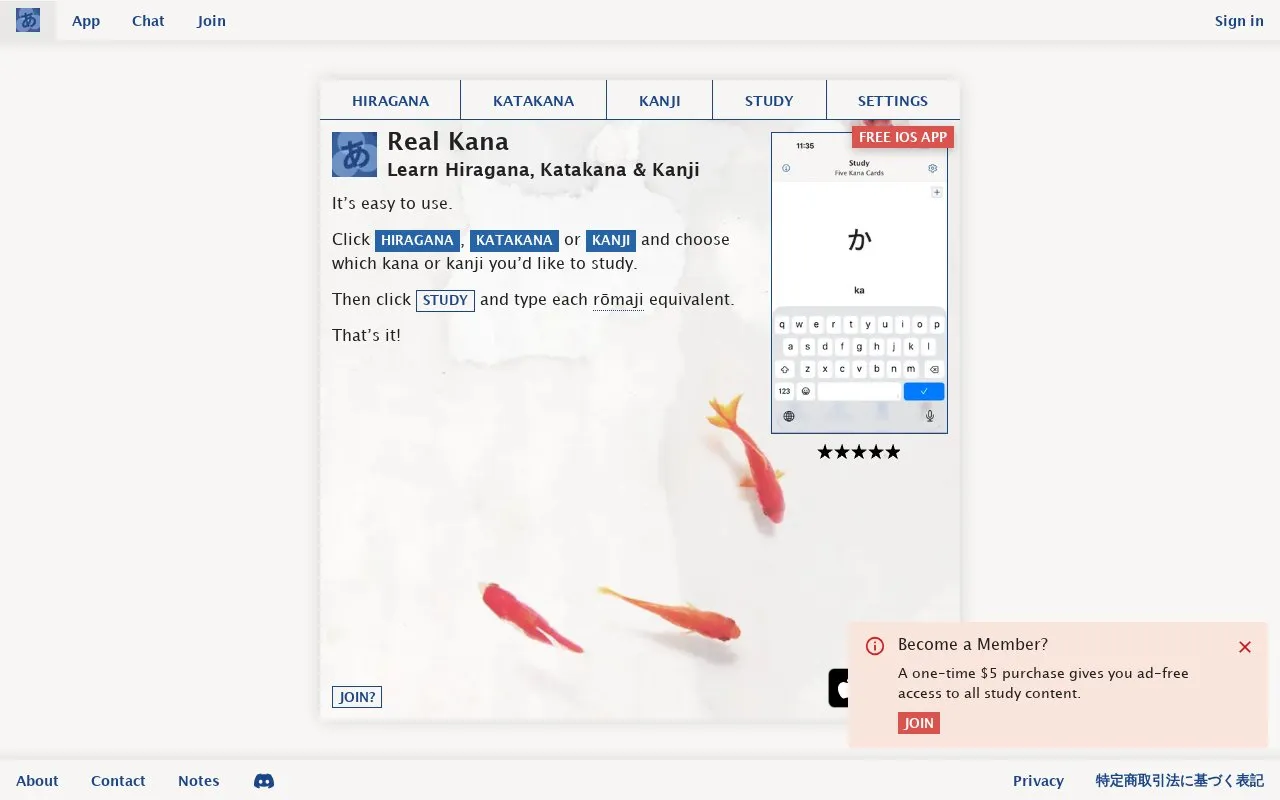Click the "Become a Member?" notification title
Screen dimensions: 1280x800
click(973, 645)
